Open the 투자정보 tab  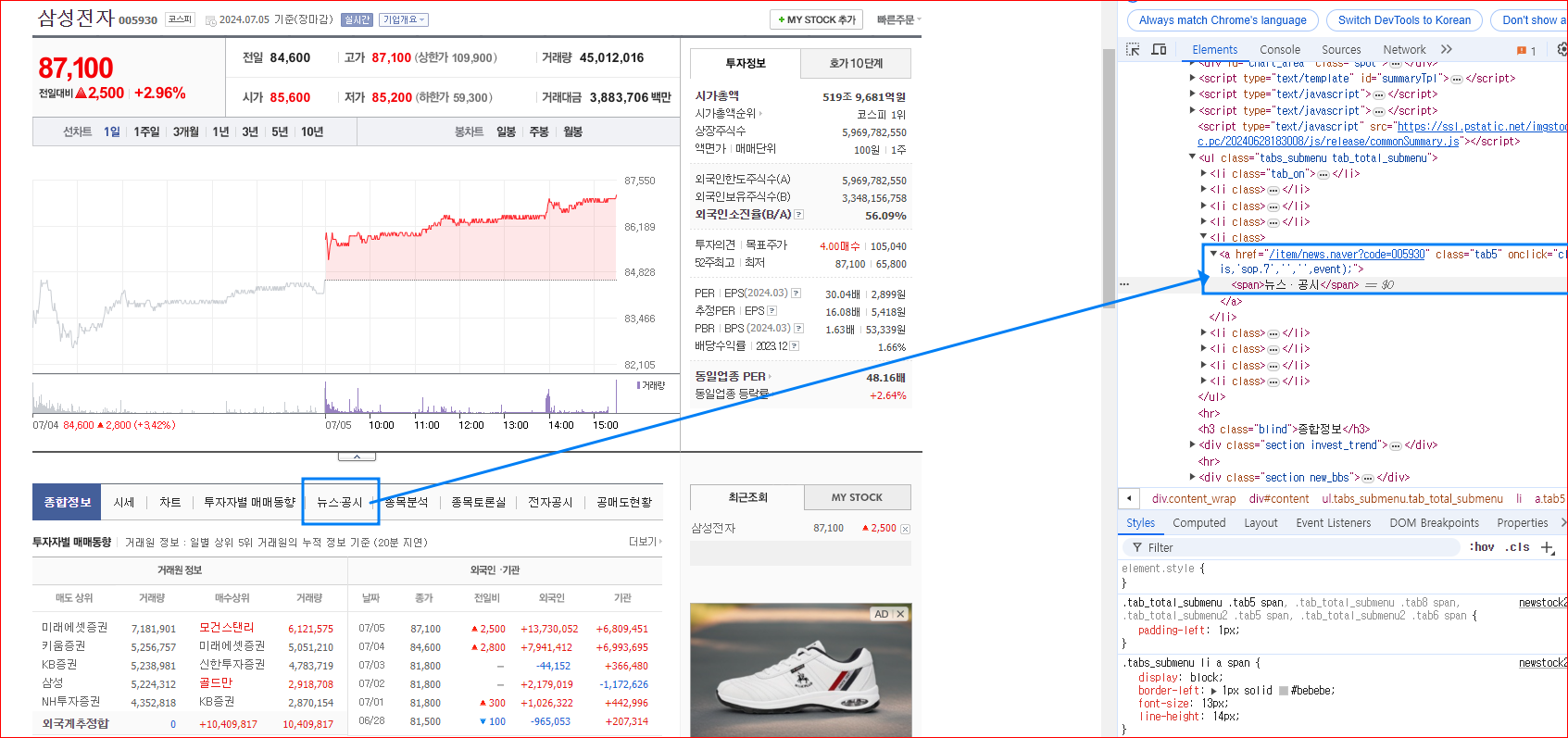[746, 63]
